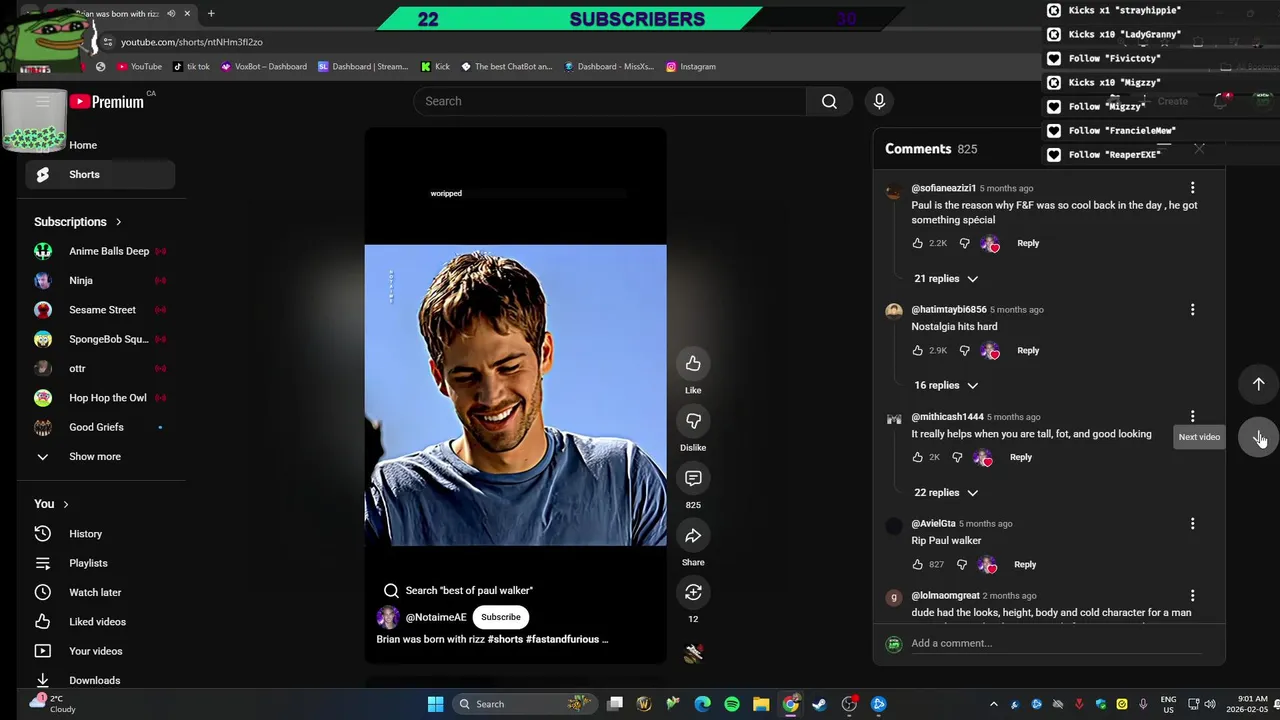Screen dimensions: 1280x720
Task: Open the remix icon showing 12
Action: click(x=693, y=592)
